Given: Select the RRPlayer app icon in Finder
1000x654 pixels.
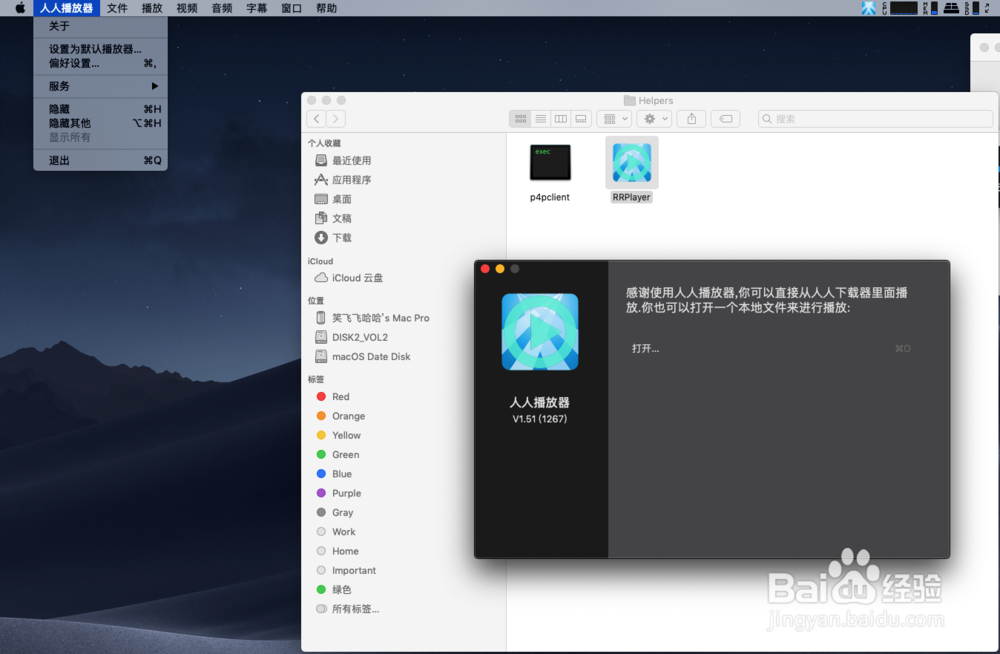Looking at the screenshot, I should click(631, 163).
